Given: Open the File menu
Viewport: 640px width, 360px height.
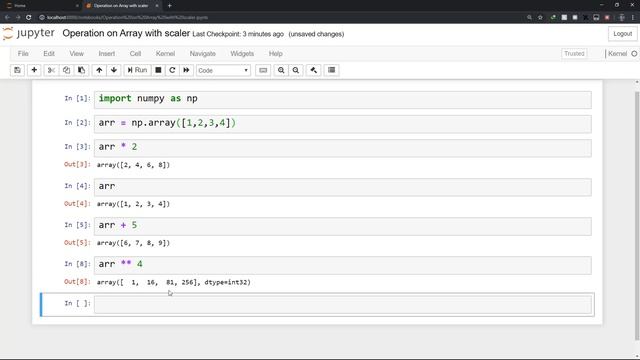Looking at the screenshot, I should tap(23, 53).
